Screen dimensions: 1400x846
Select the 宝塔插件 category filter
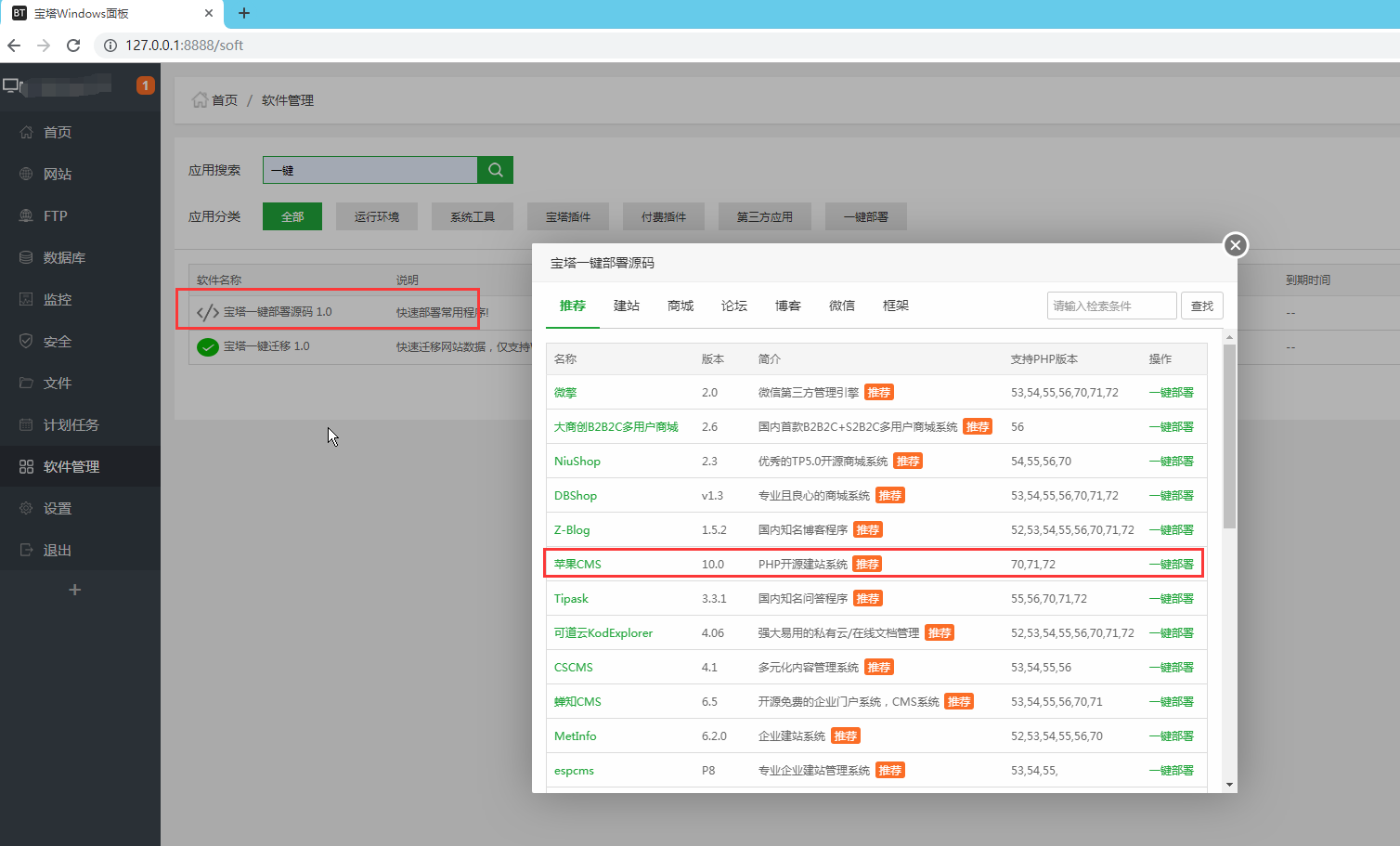click(568, 216)
